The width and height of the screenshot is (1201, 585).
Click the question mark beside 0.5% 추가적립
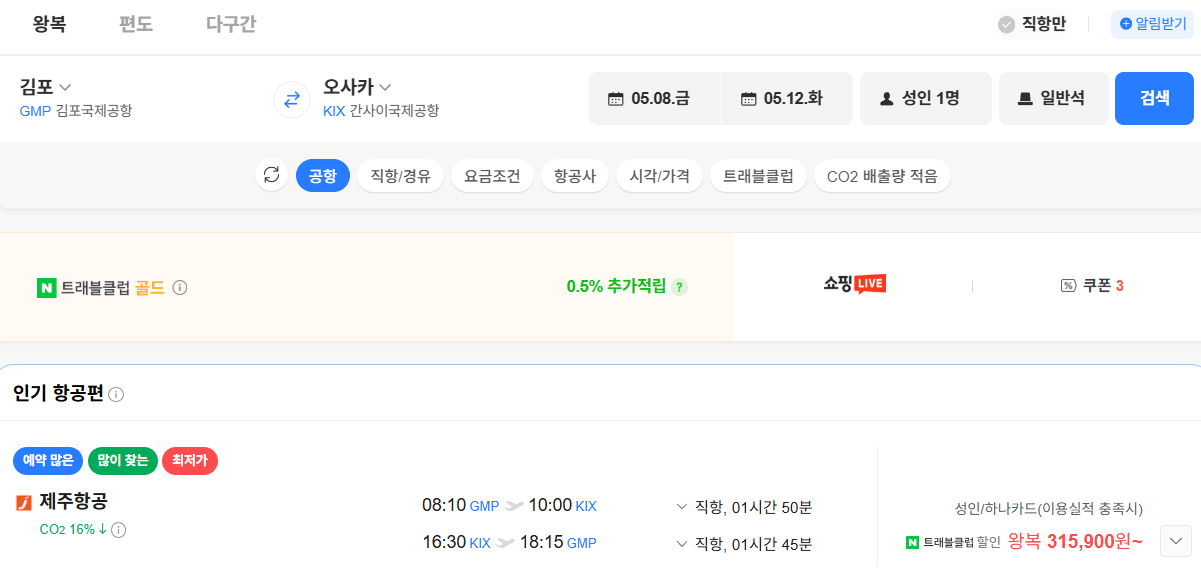coord(680,287)
